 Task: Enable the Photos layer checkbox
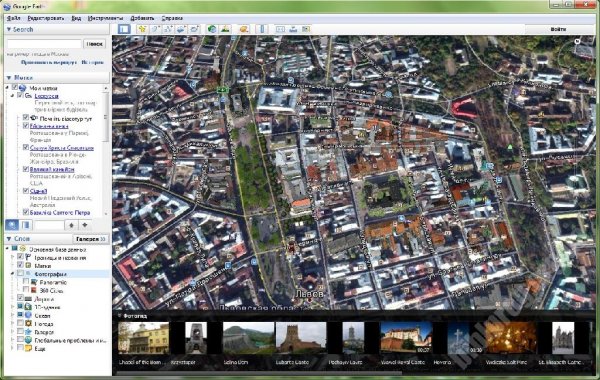[x=20, y=274]
